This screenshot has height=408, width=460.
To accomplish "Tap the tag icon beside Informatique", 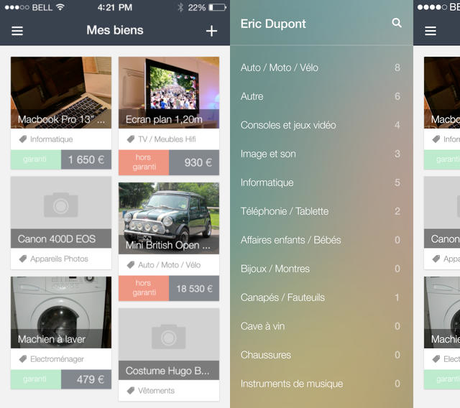I will [23, 139].
